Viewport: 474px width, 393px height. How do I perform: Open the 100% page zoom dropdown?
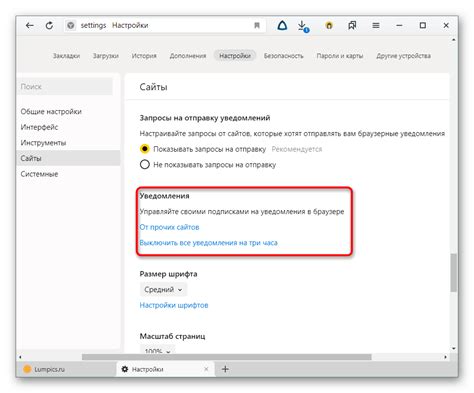tap(157, 350)
